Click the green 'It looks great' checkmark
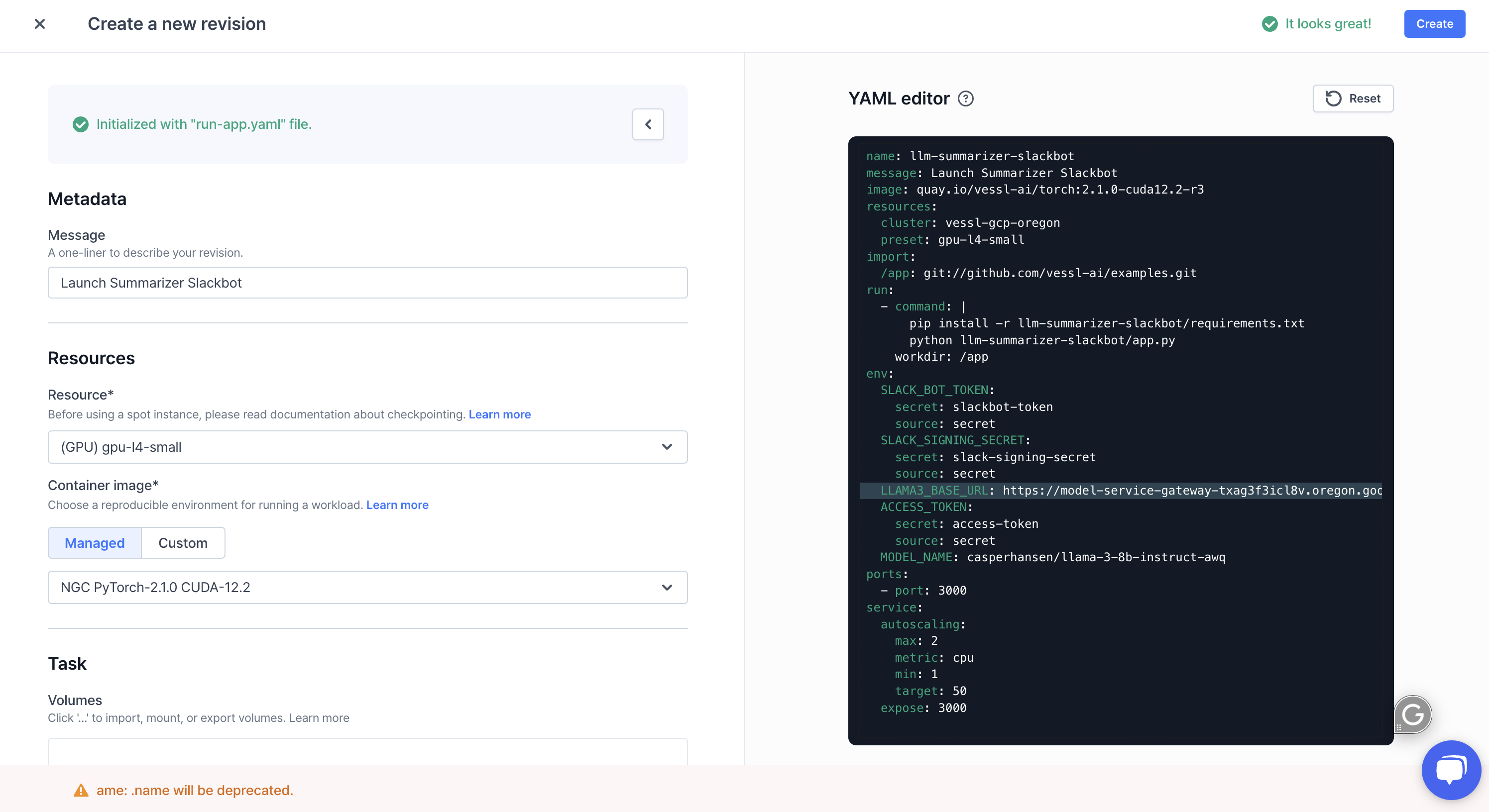The height and width of the screenshot is (812, 1489). tap(1269, 24)
